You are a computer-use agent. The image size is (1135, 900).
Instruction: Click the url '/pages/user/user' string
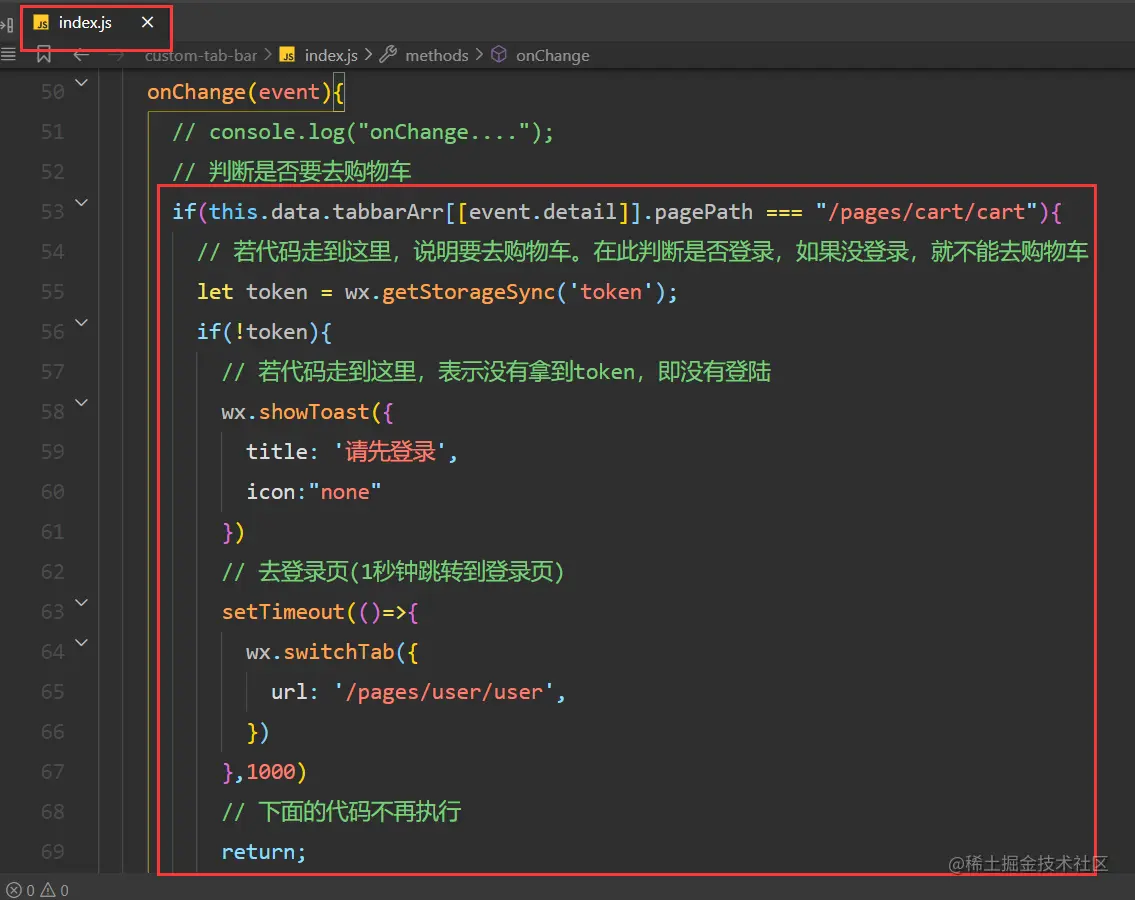444,692
